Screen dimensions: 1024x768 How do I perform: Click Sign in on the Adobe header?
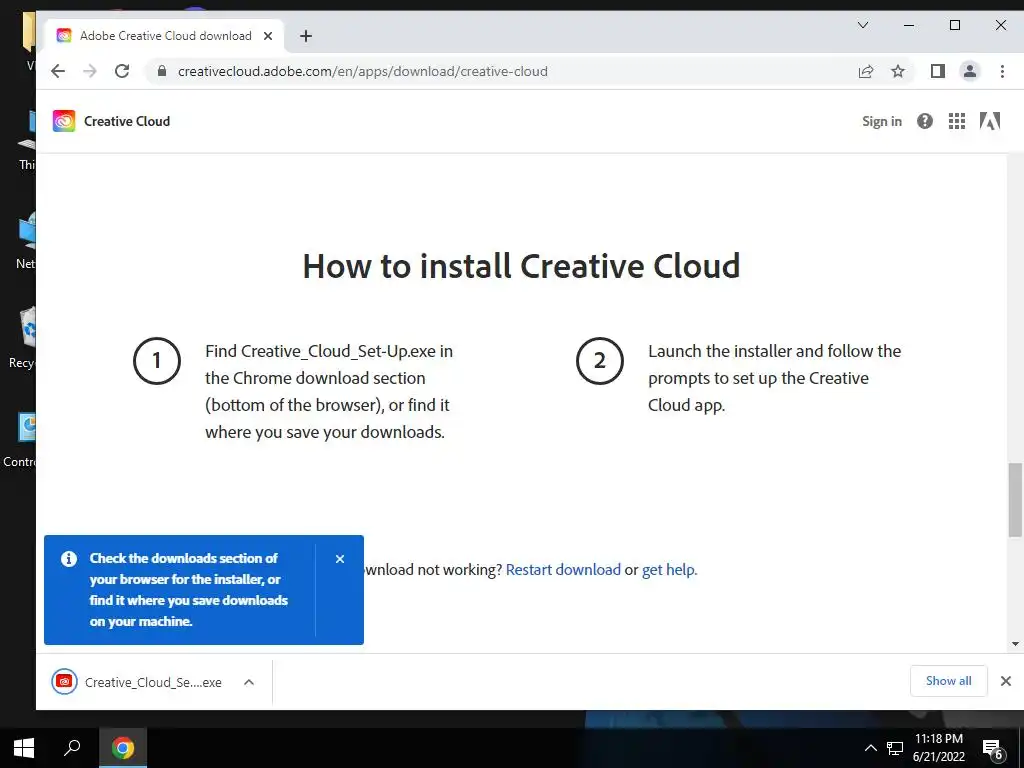click(882, 121)
